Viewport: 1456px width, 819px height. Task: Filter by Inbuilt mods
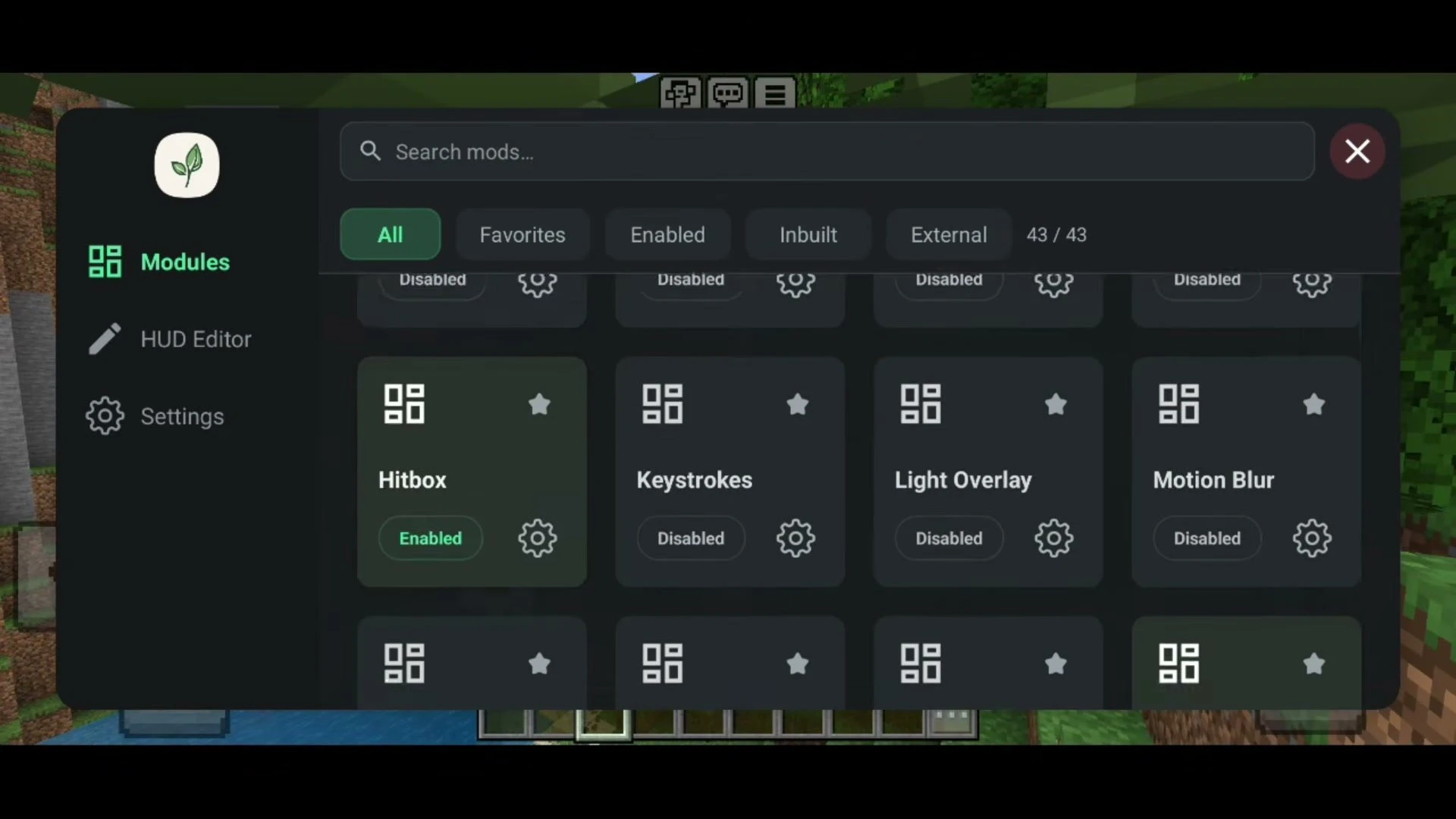808,234
